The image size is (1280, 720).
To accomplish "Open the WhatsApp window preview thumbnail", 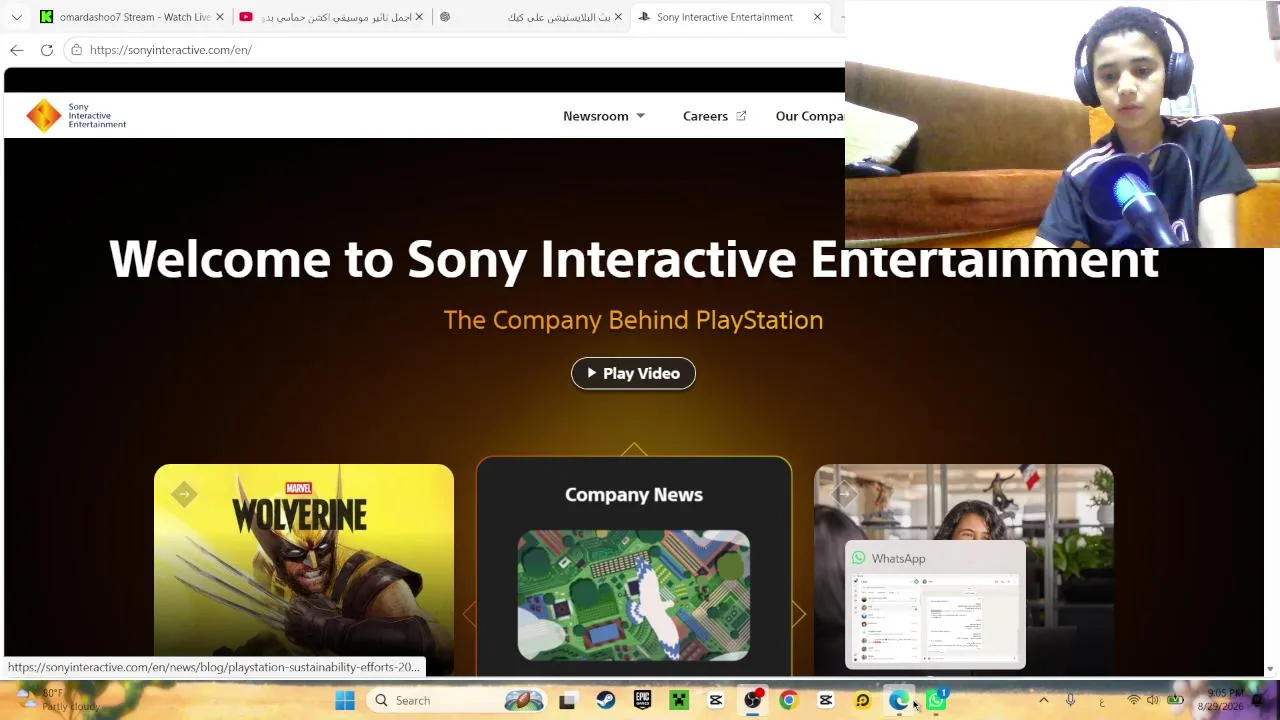I will click(935, 605).
